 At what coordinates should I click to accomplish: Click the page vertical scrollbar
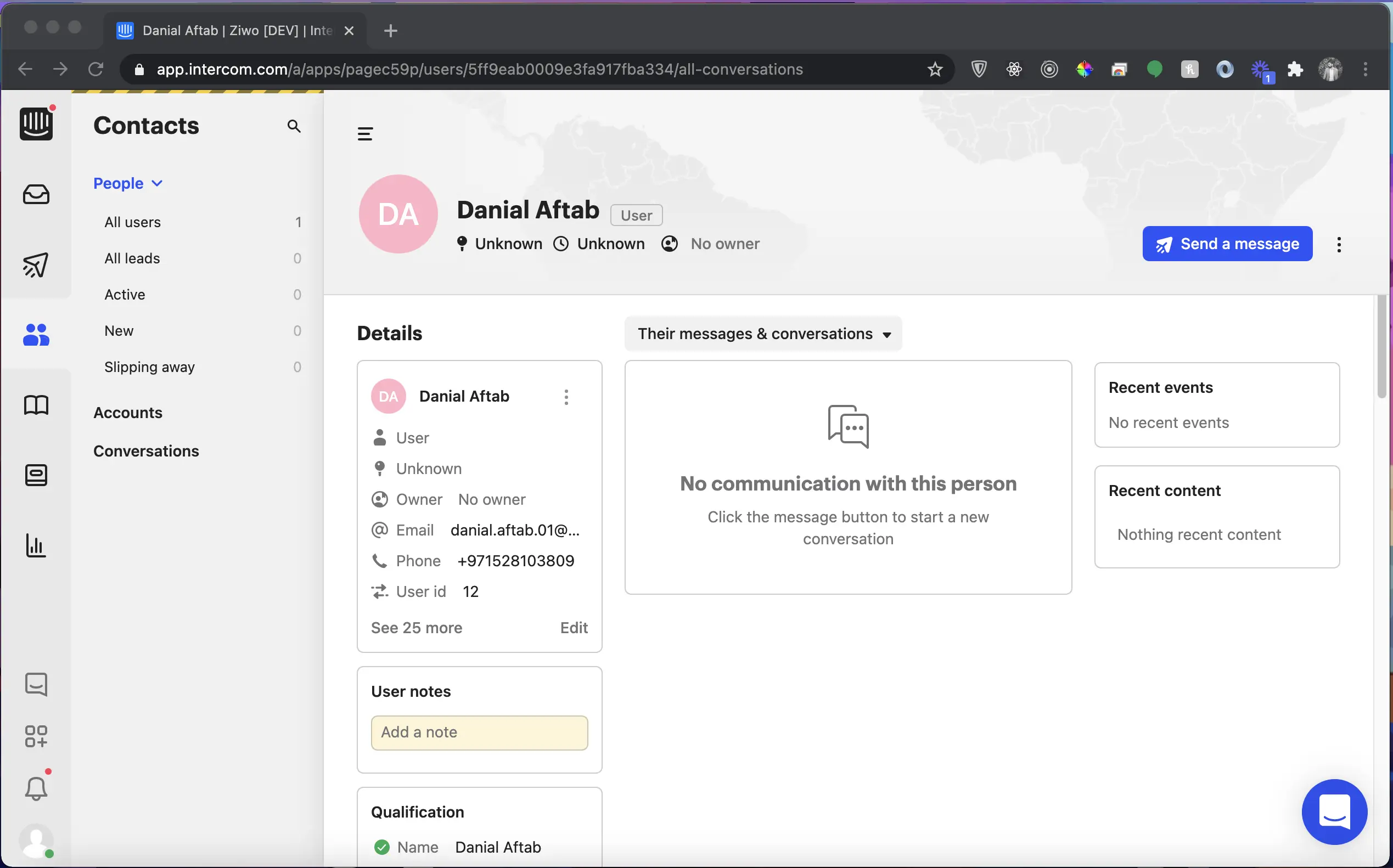(x=1382, y=346)
